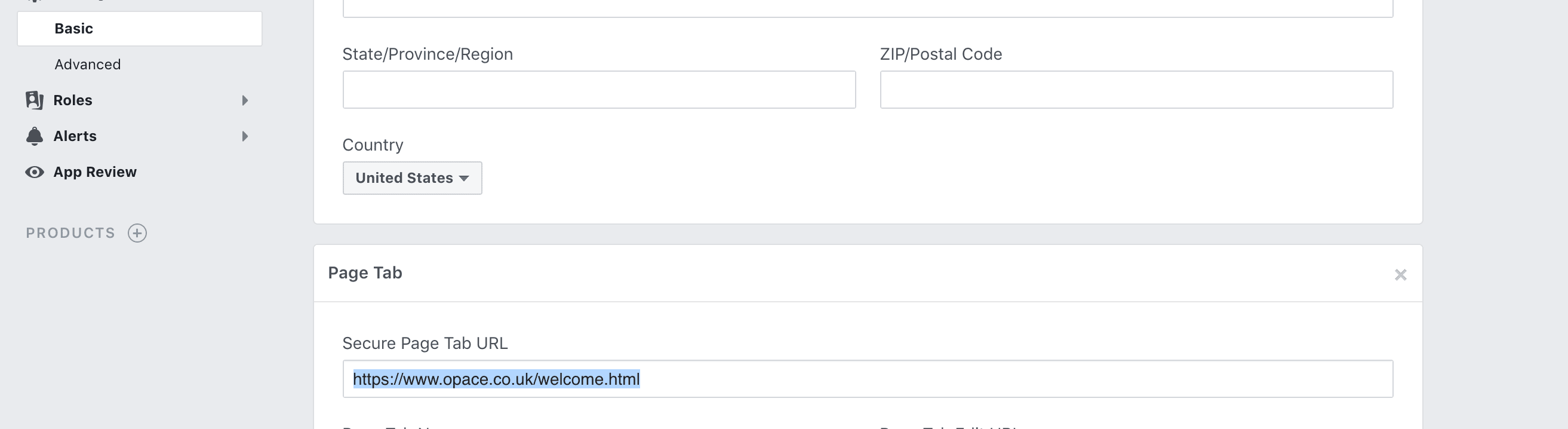Click the highlighted opace.co.uk URL text
Screen dimensions: 1568x429
click(497, 378)
